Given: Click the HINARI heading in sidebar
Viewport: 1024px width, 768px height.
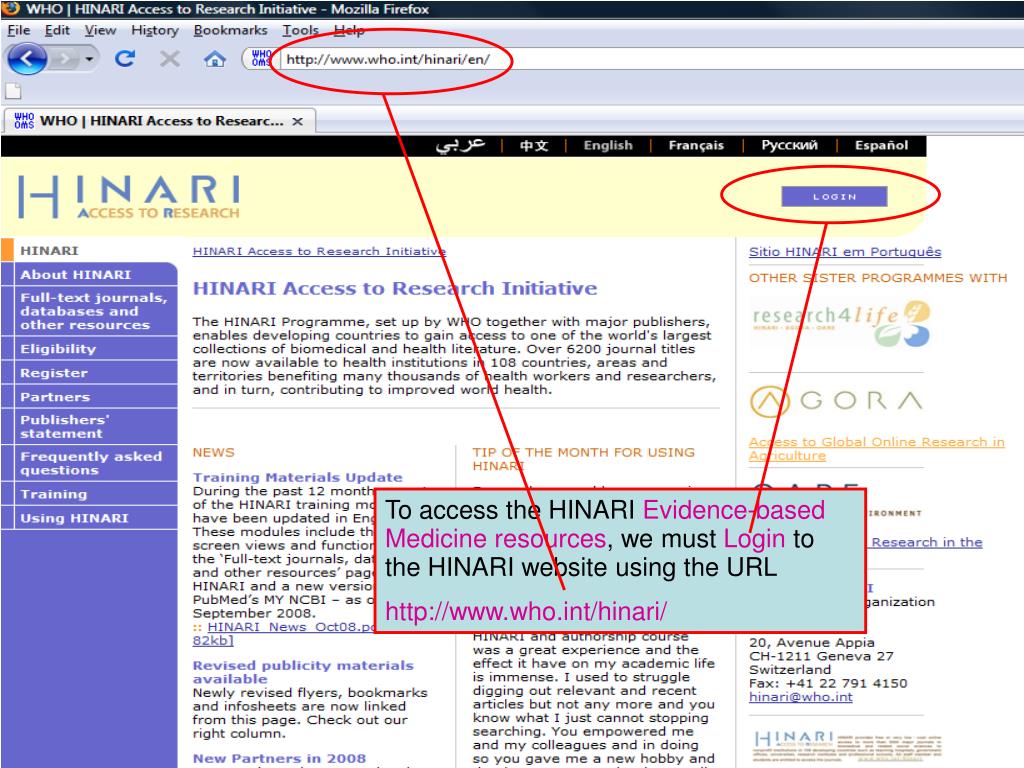Looking at the screenshot, I should pyautogui.click(x=49, y=251).
